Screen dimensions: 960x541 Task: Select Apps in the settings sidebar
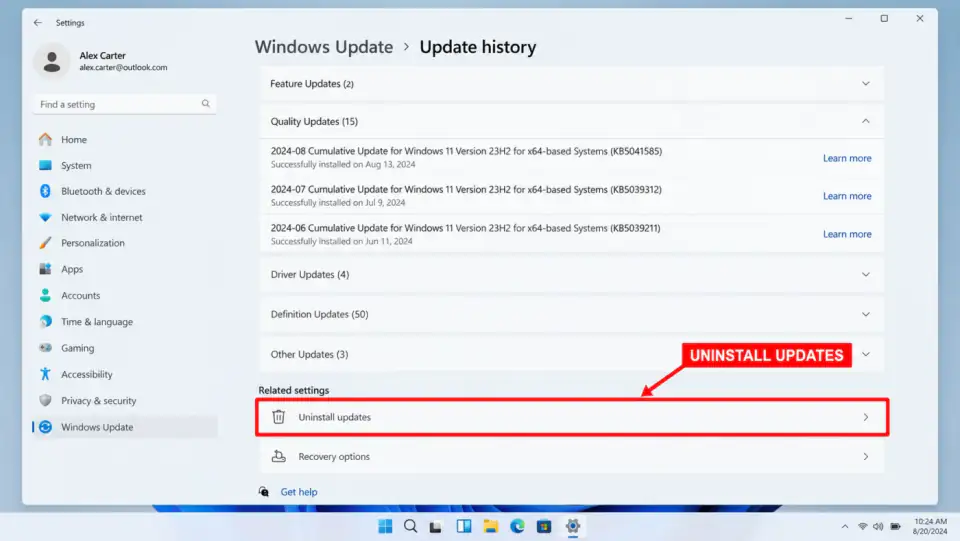(72, 269)
